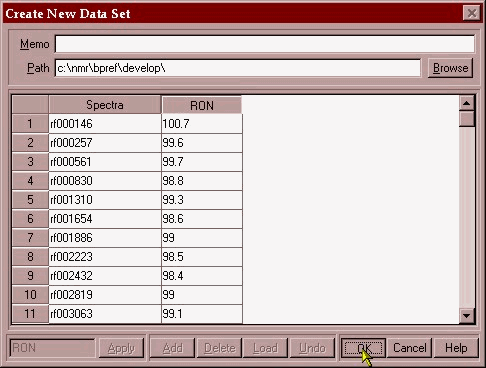The width and height of the screenshot is (486, 368).
Task: Click spectra cell rf002223
Action: (x=105, y=257)
